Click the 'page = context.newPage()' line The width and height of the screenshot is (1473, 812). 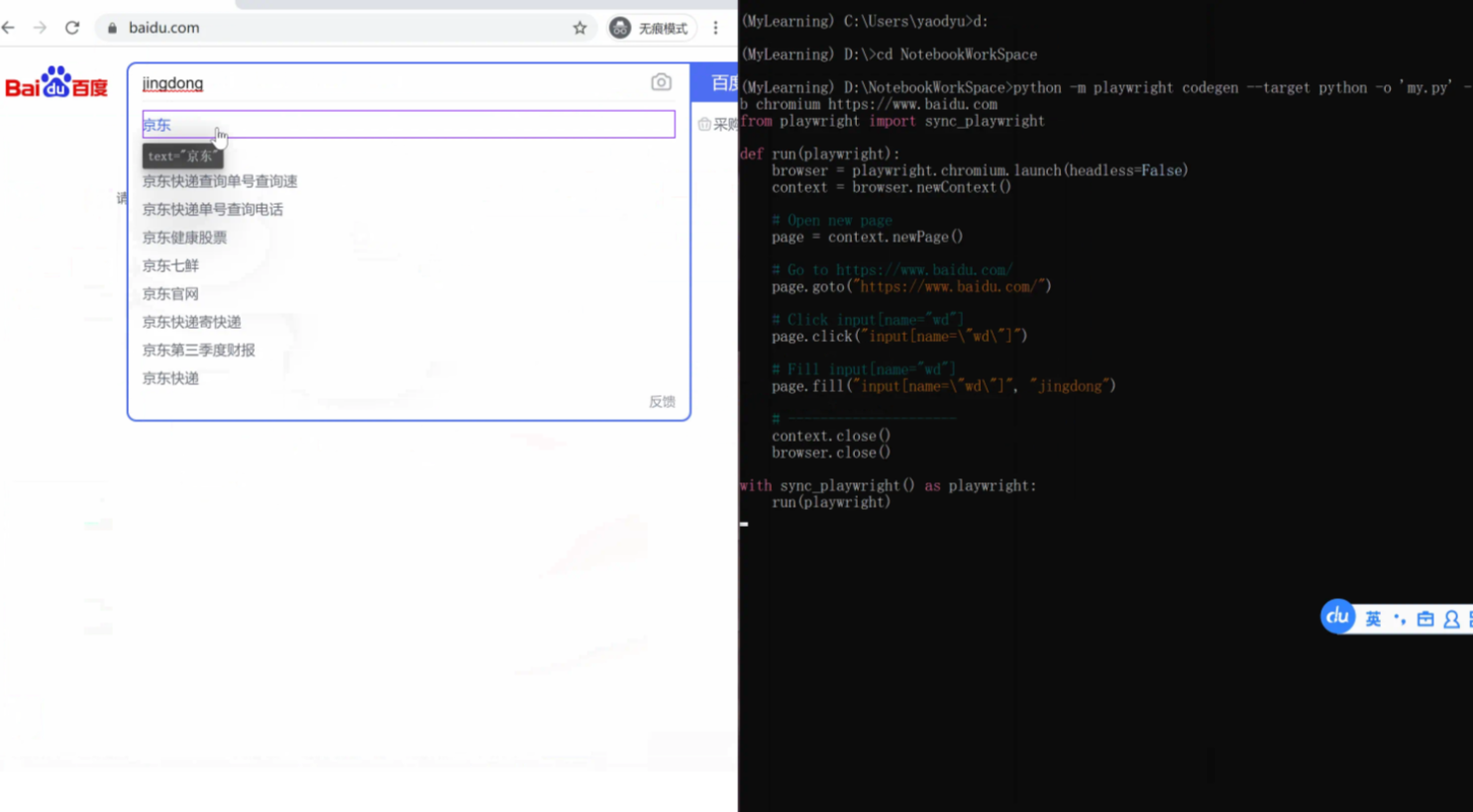tap(867, 237)
